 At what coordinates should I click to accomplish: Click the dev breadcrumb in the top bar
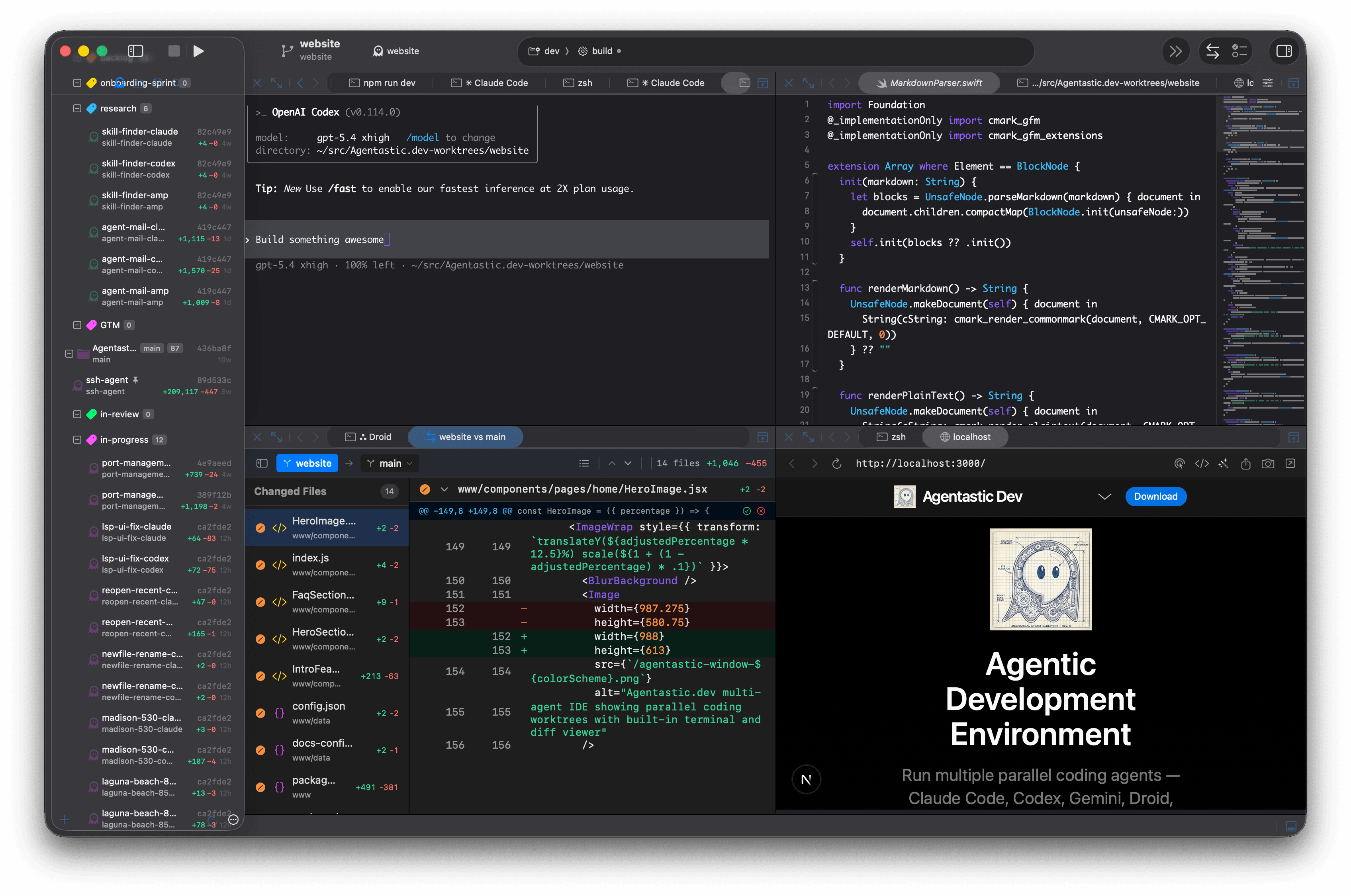pos(544,51)
